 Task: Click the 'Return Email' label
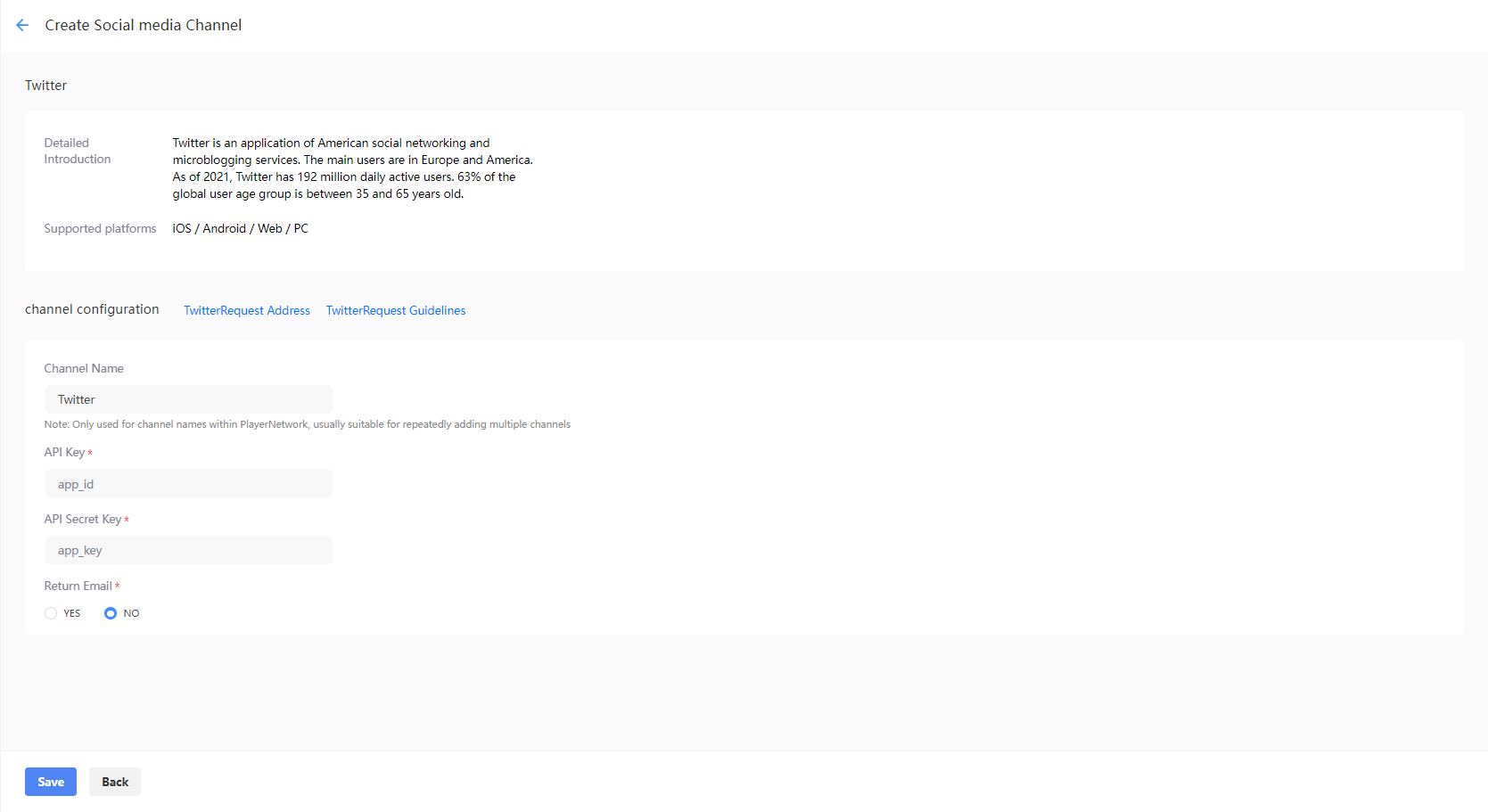pos(78,586)
